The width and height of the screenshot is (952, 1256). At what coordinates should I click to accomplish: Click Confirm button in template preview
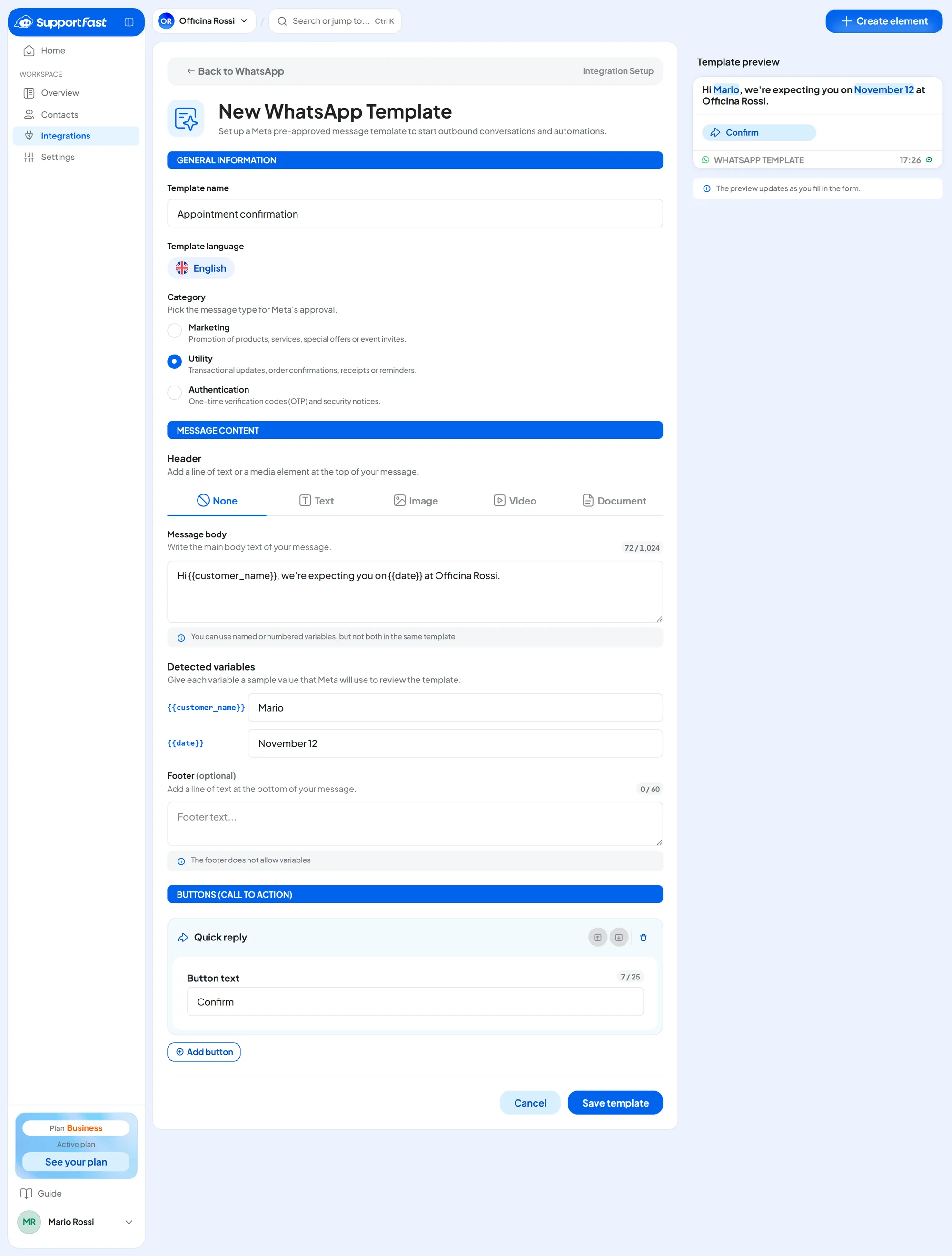click(x=759, y=133)
